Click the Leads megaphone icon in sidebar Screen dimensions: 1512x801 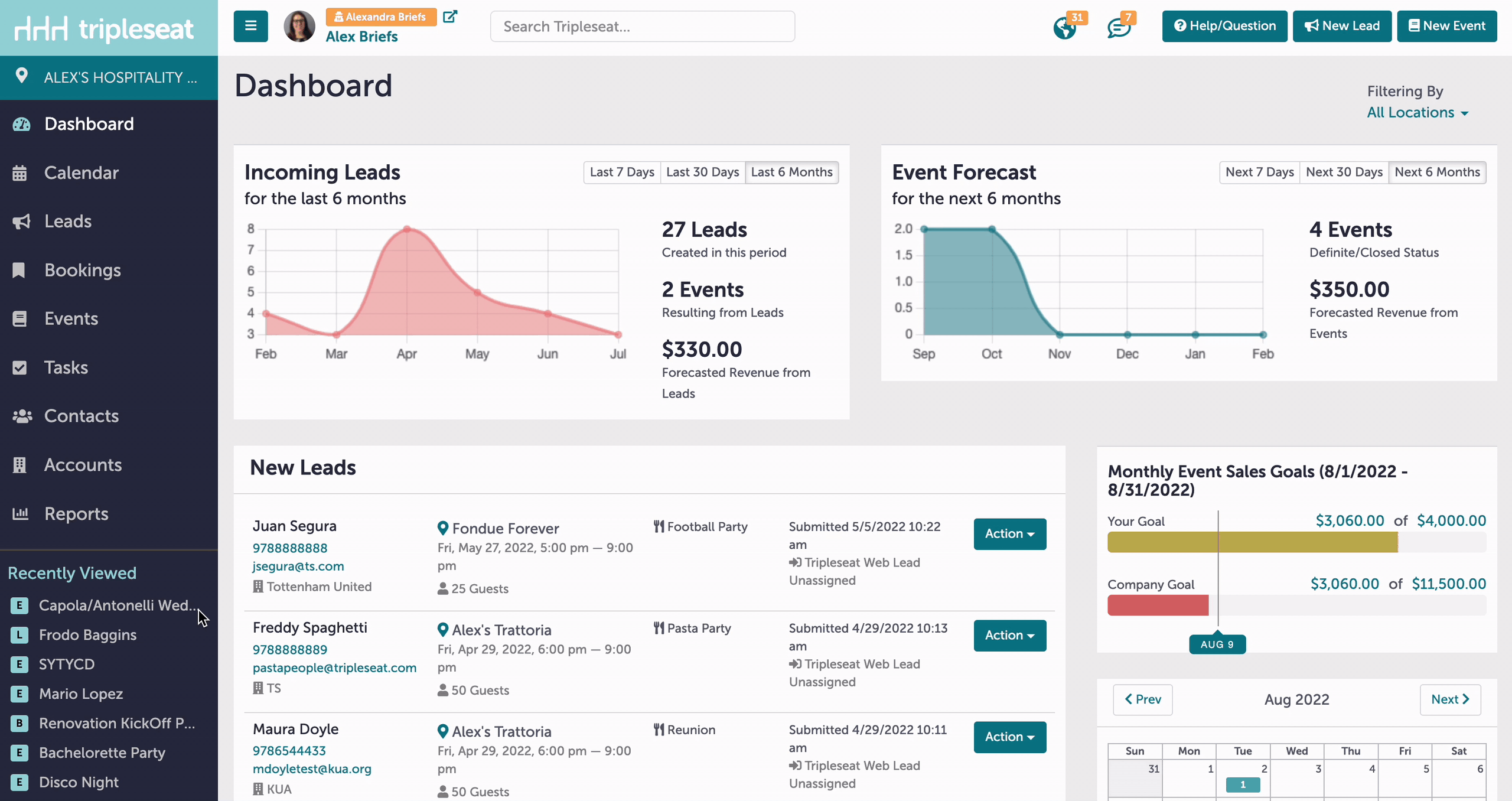tap(21, 222)
